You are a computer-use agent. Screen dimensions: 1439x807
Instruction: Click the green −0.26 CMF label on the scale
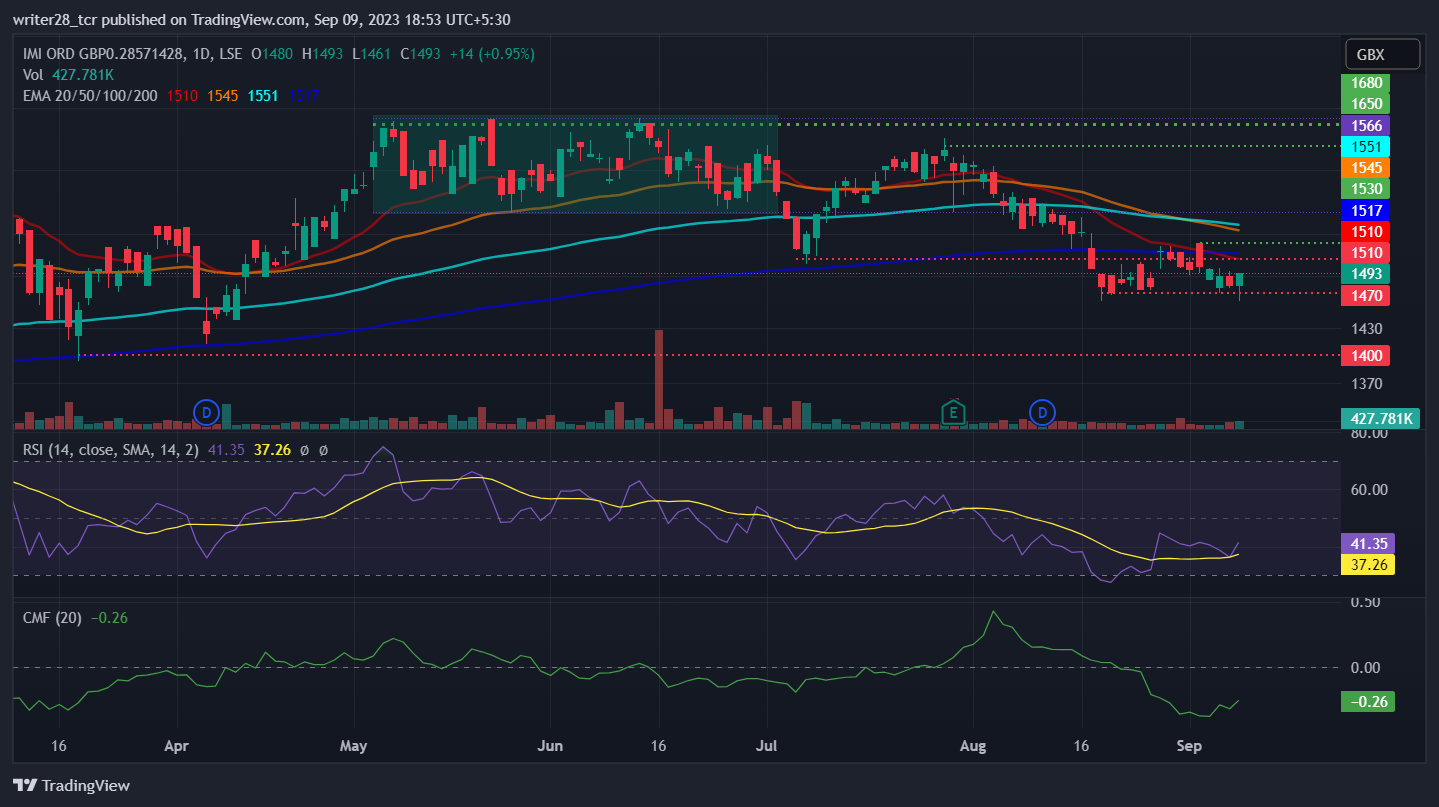[x=1367, y=701]
